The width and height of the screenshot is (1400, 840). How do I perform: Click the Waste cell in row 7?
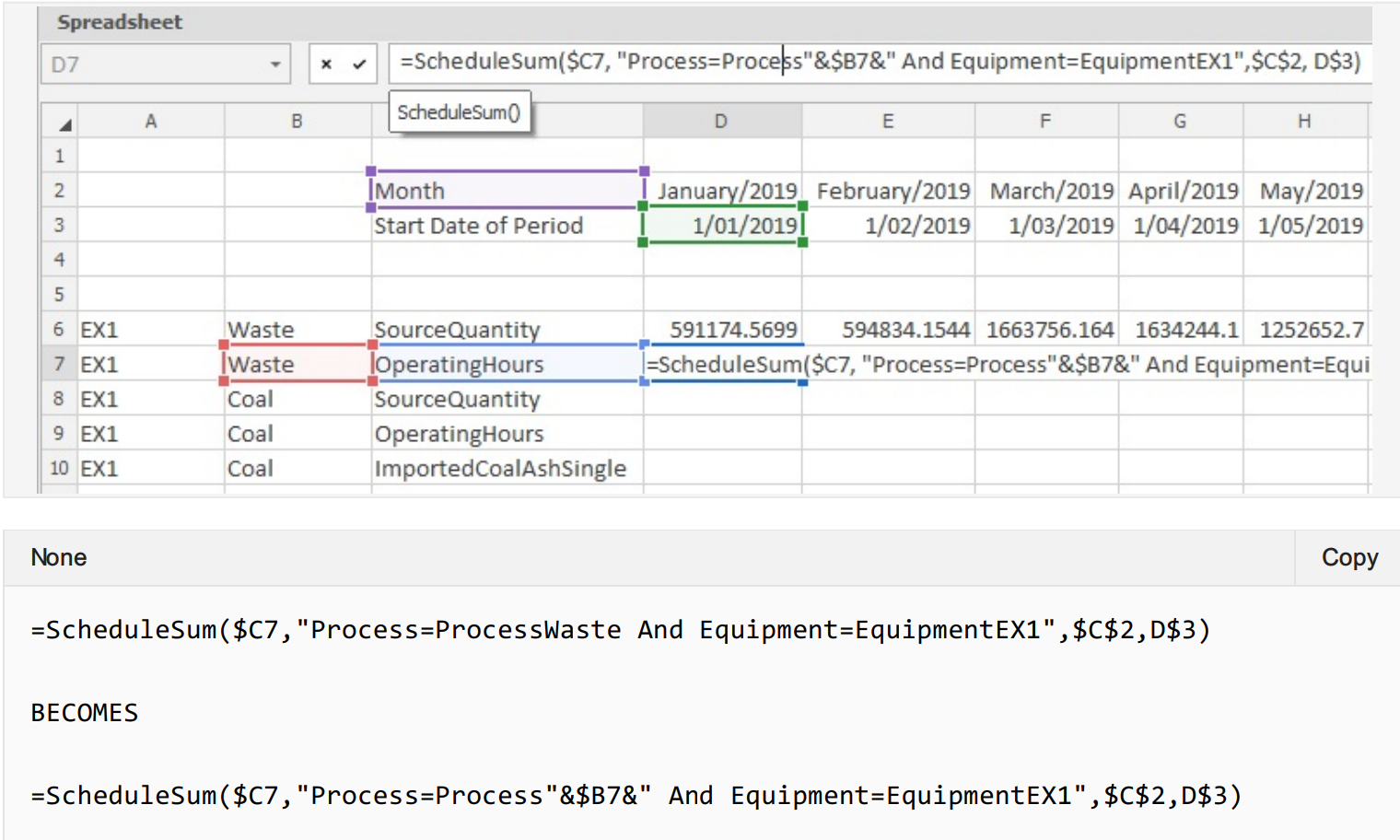click(297, 365)
